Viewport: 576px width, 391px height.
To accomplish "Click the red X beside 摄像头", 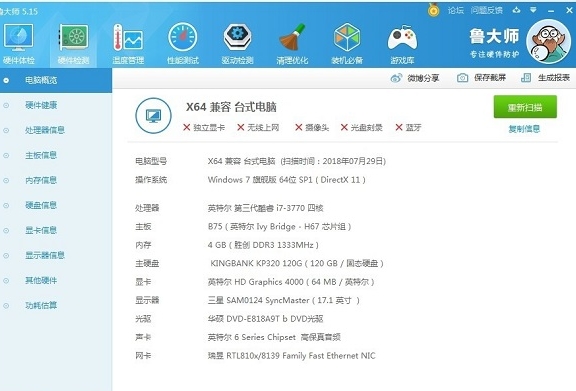I will coord(298,128).
